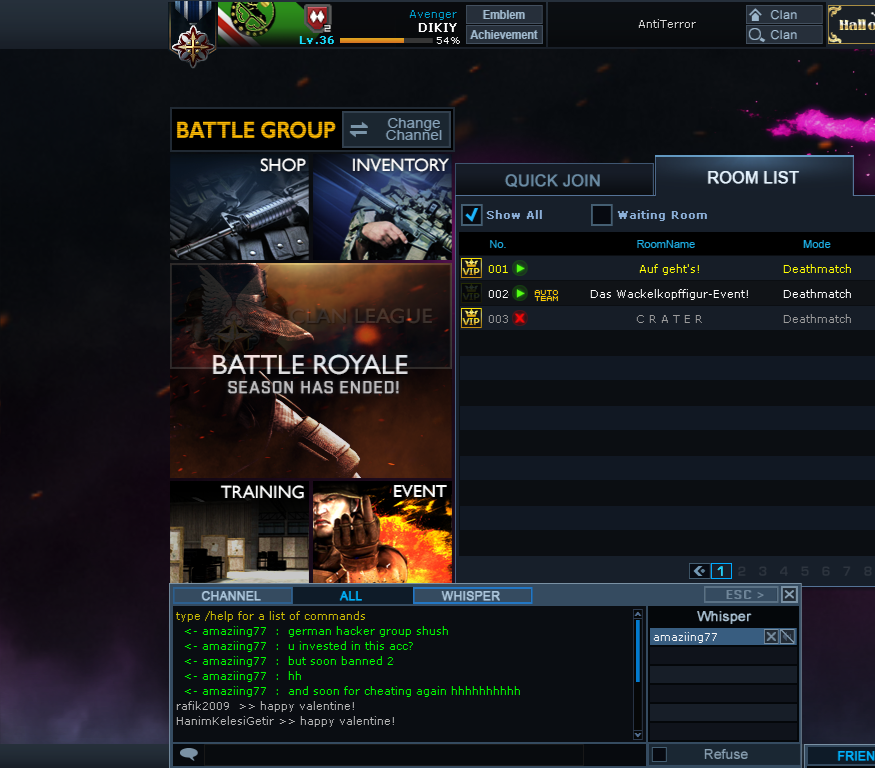Open the Inventory tile

pyautogui.click(x=382, y=207)
